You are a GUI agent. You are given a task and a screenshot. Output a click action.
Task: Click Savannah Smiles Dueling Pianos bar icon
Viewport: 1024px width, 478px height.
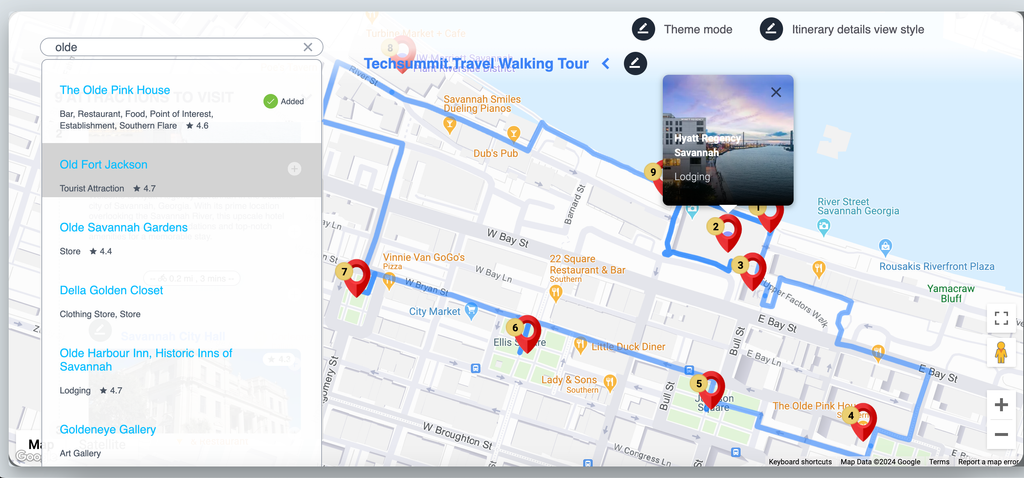click(449, 123)
